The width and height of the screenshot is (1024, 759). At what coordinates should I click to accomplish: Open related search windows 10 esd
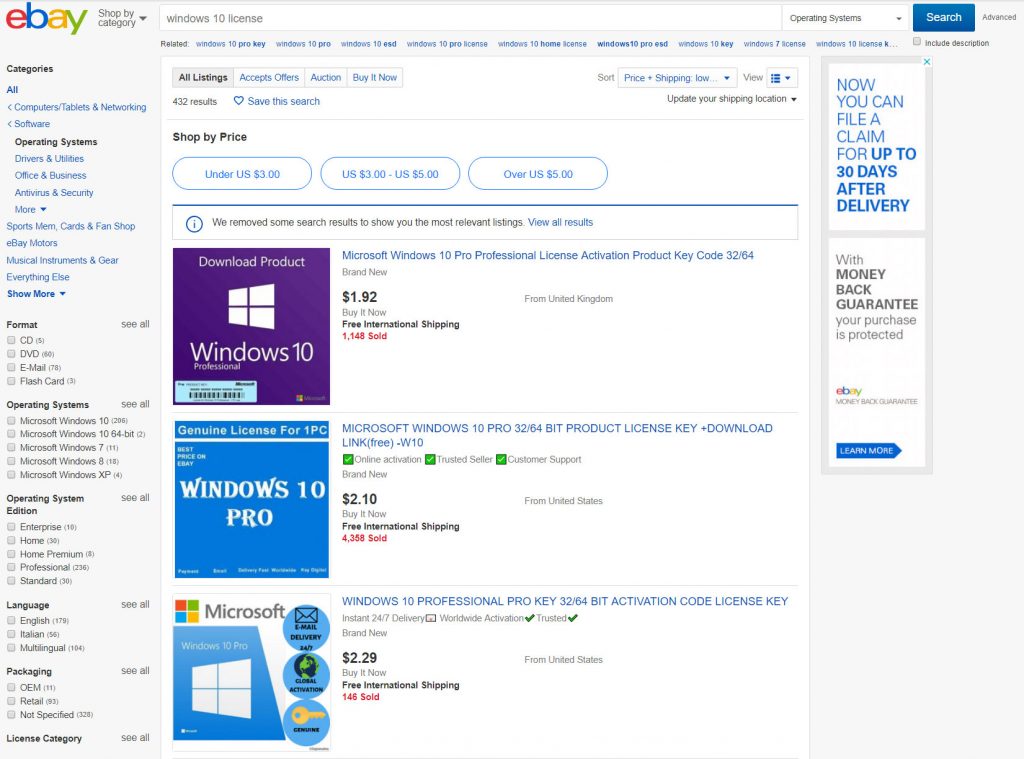pos(368,44)
